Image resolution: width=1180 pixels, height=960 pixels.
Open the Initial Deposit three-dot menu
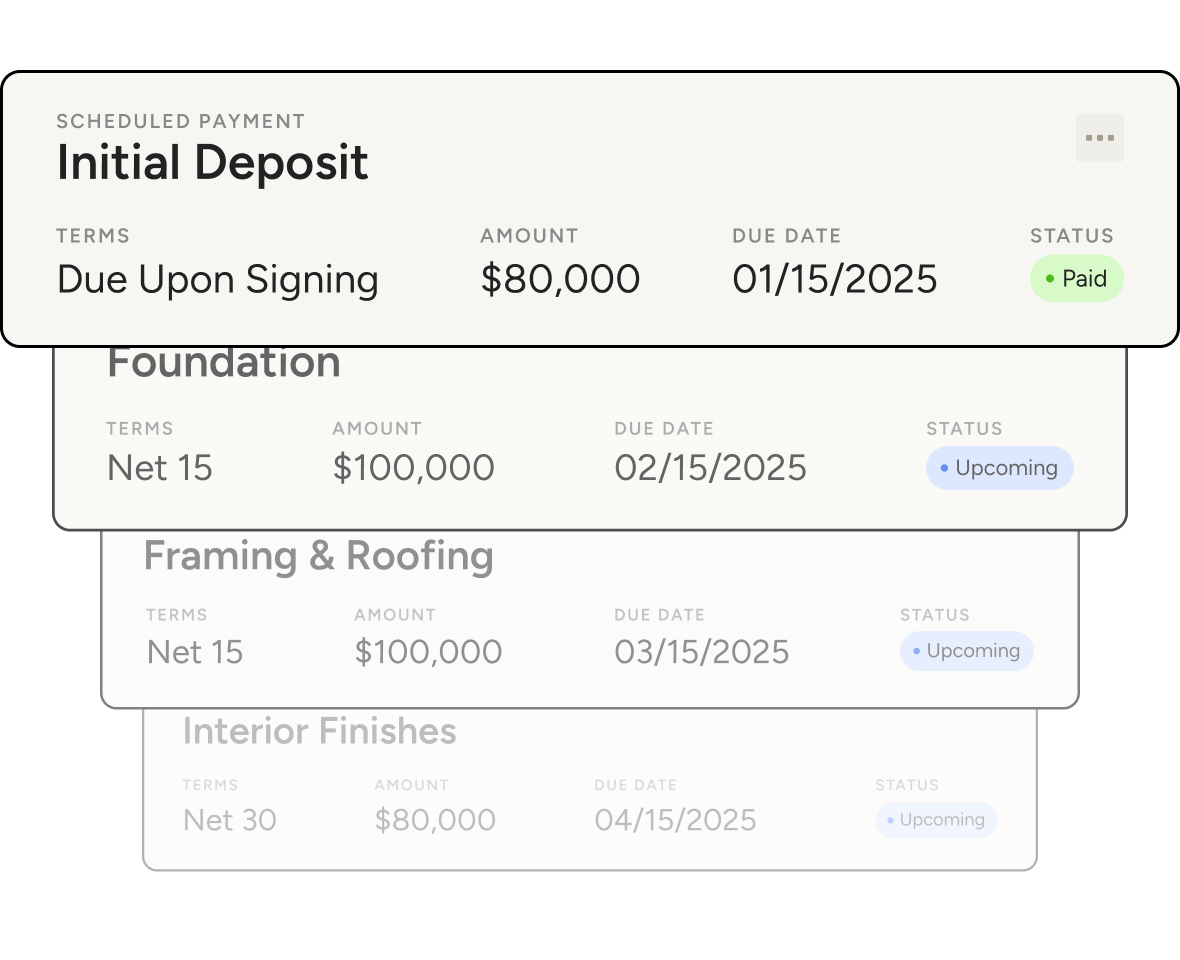click(1099, 138)
